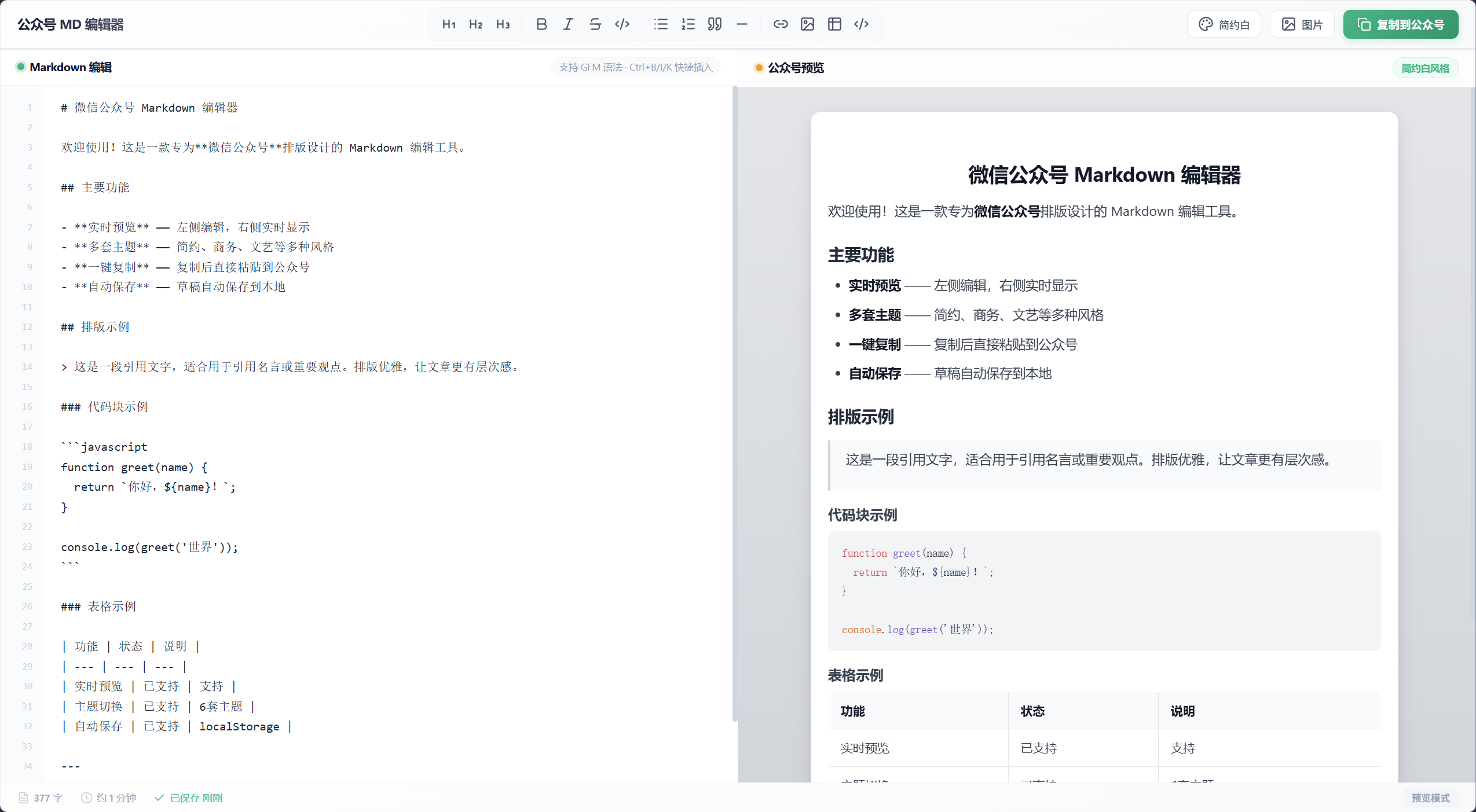Image resolution: width=1476 pixels, height=812 pixels.
Task: Click the 图片 button
Action: (1302, 24)
